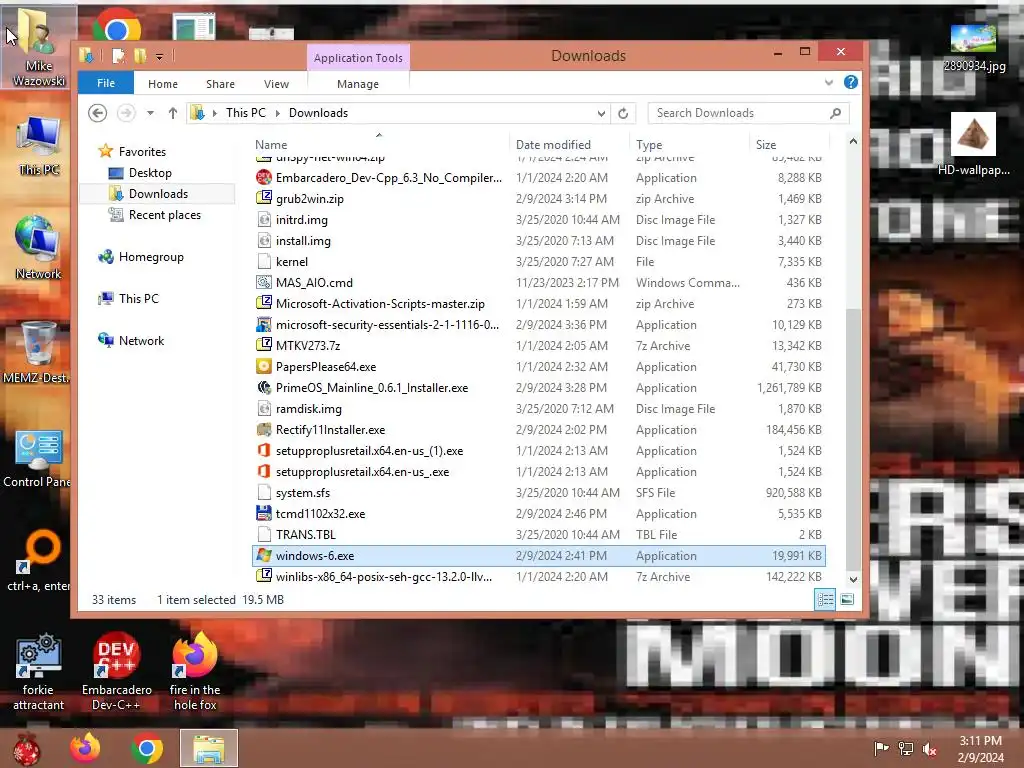
Task: Open the 2890934.jpg desktop thumbnail
Action: click(974, 47)
